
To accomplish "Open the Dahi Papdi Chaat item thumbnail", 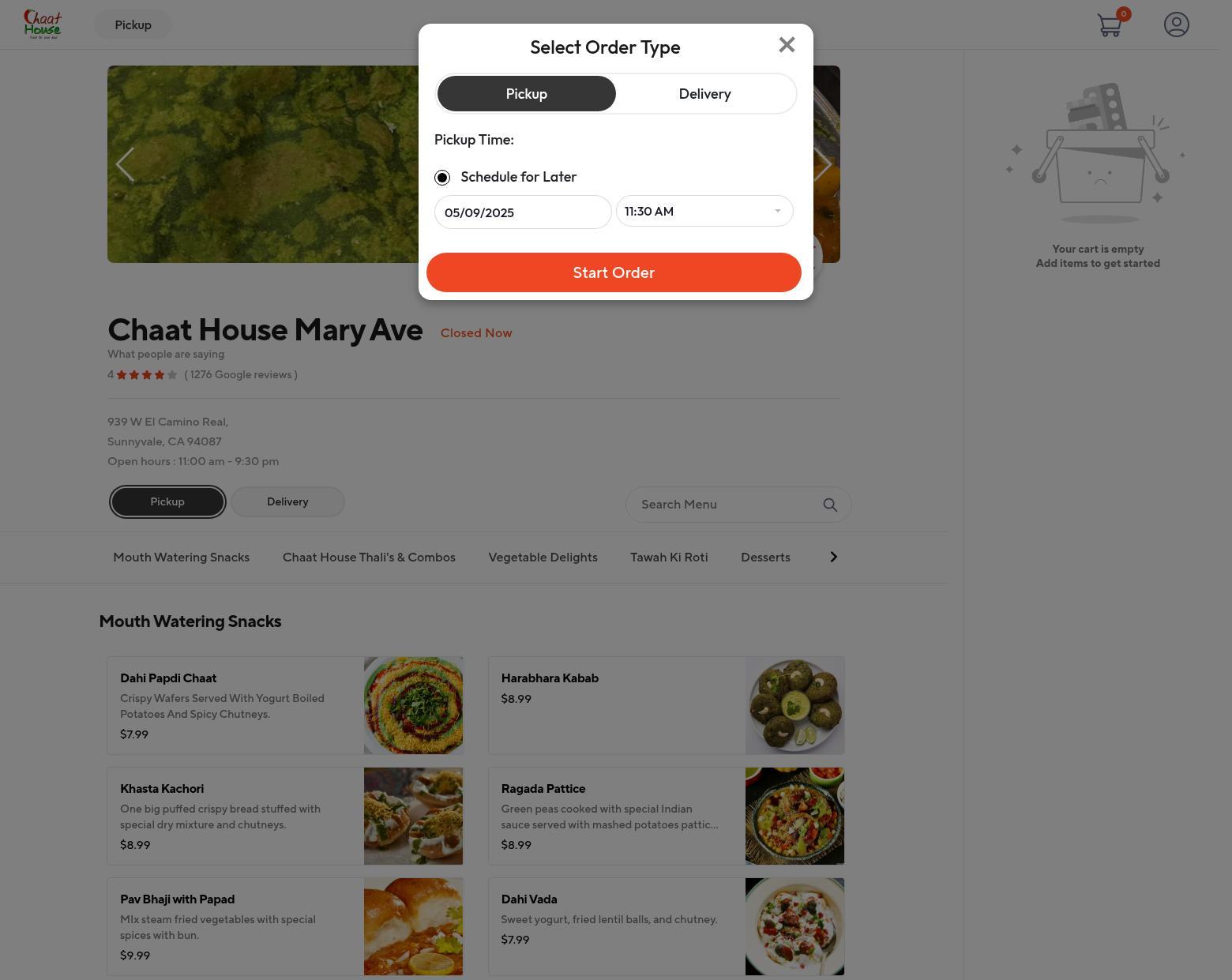I will point(413,705).
